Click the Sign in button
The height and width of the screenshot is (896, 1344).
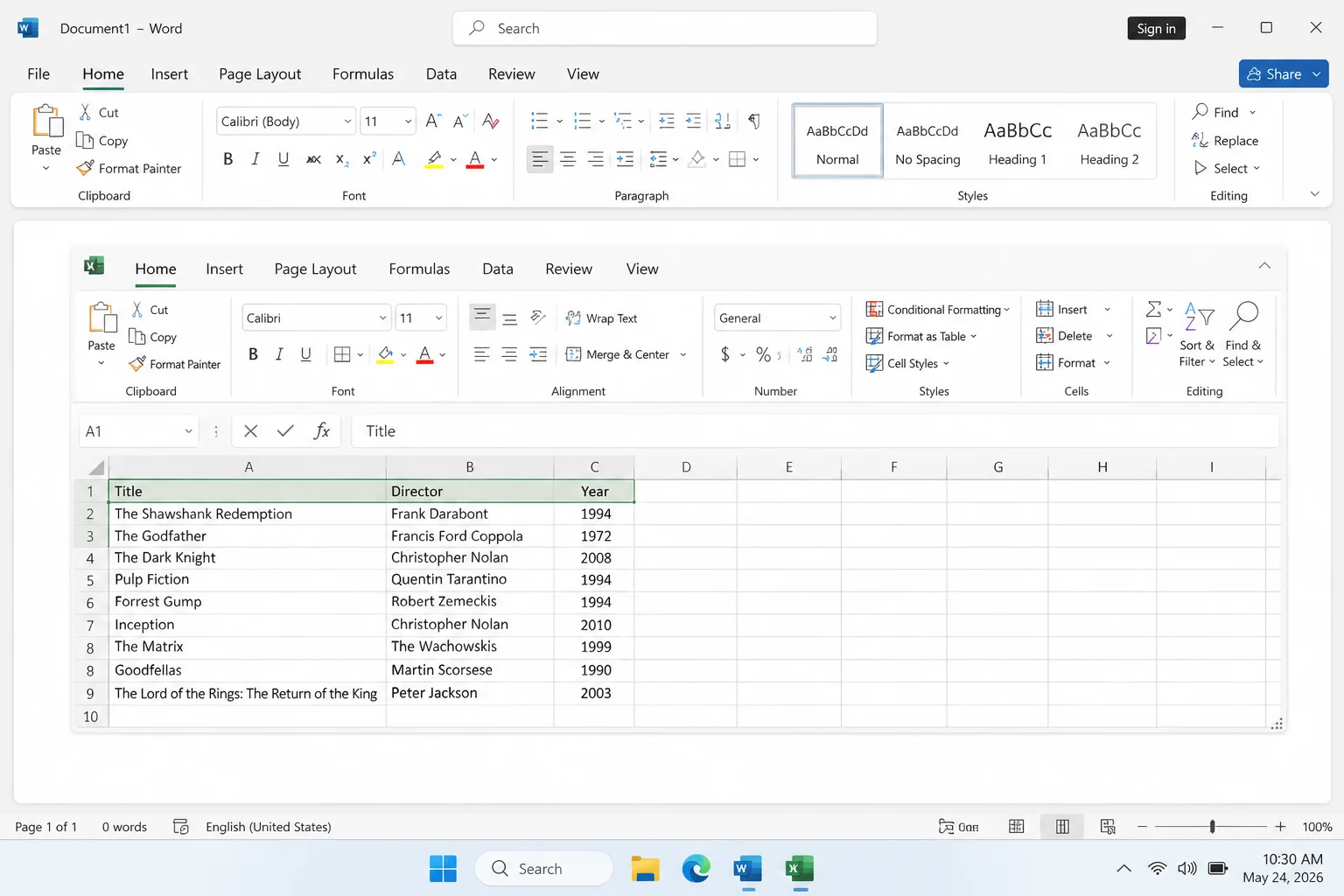pos(1157,28)
